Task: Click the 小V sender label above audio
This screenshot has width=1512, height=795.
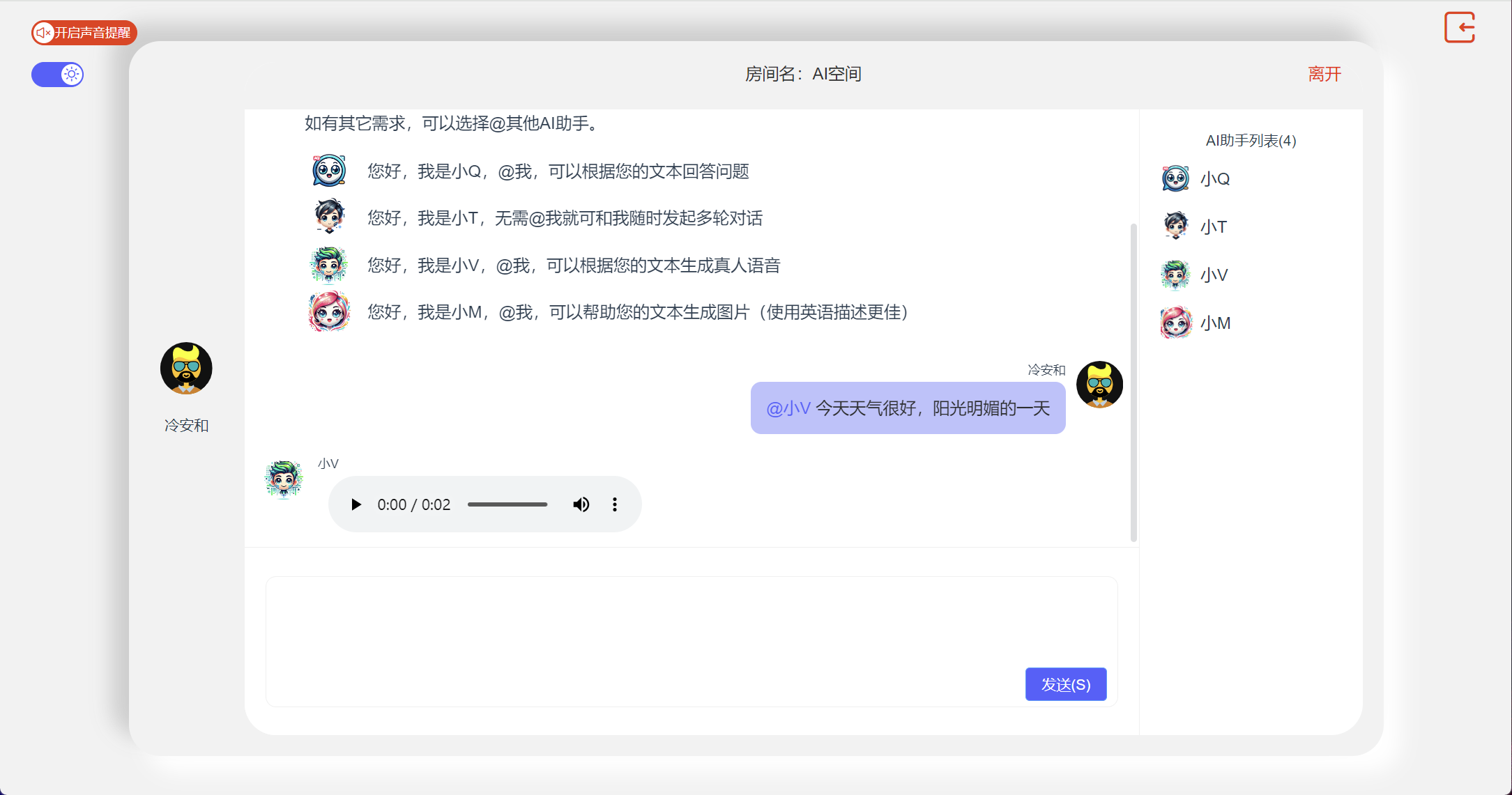Action: [x=328, y=464]
